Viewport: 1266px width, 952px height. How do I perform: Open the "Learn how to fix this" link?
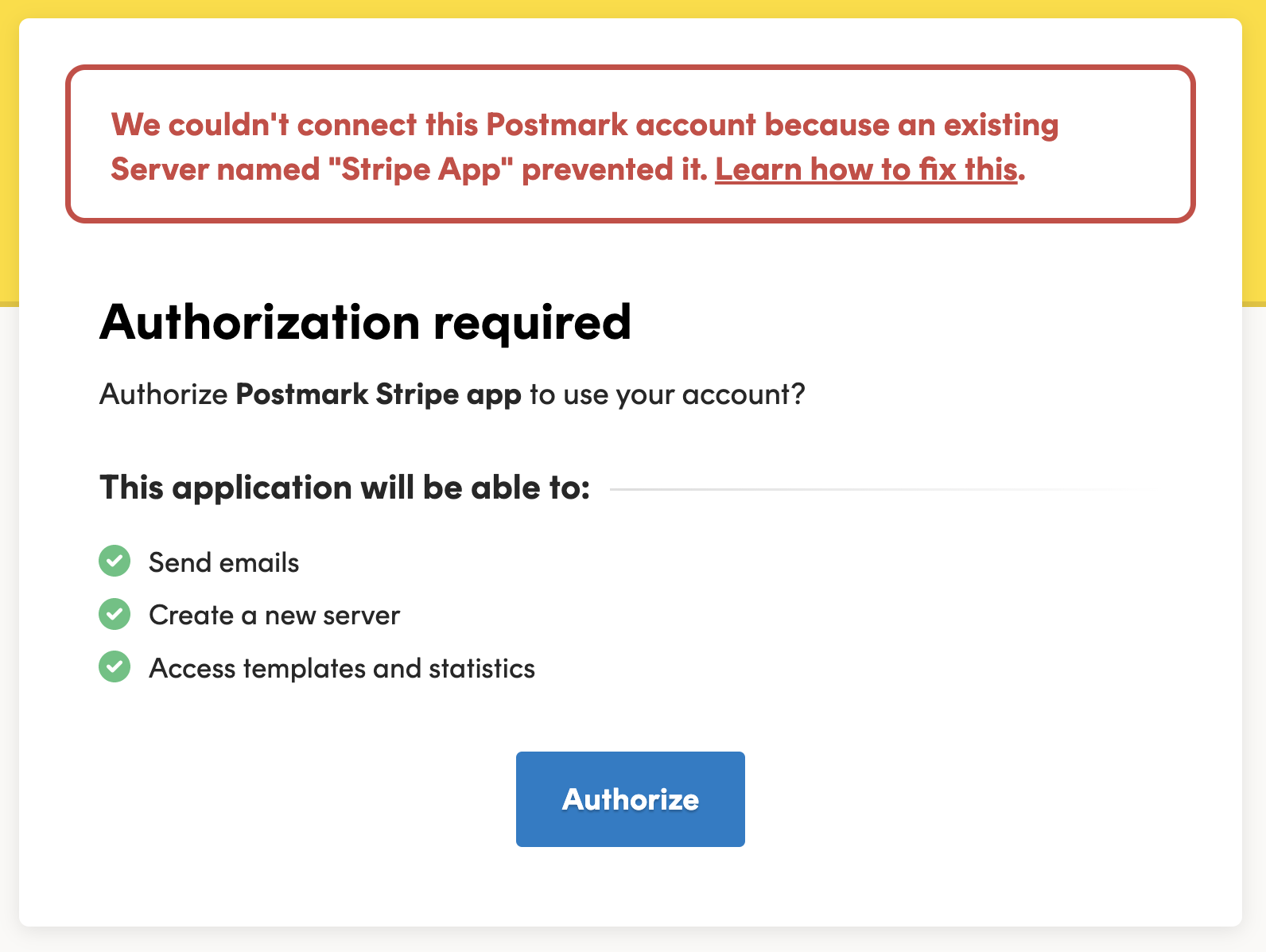[x=866, y=169]
